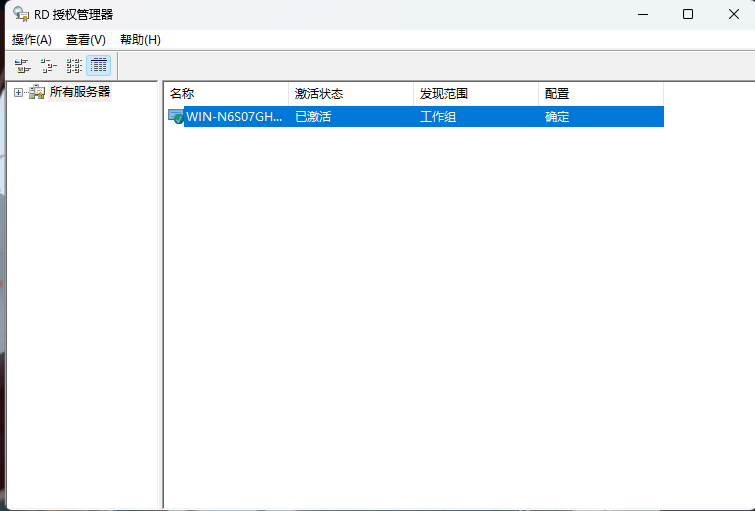Select the 所有服务器 tree label
The image size is (755, 511).
80,92
